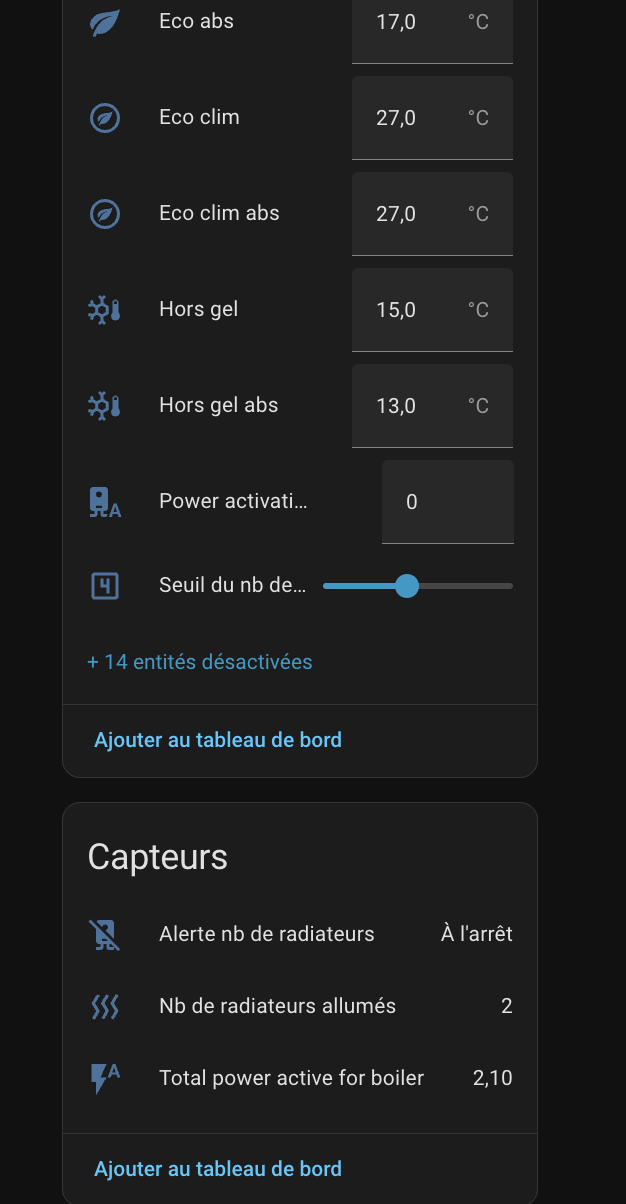Viewport: 626px width, 1204px height.
Task: Click the Eco clim leaf-circle icon
Action: (105, 118)
